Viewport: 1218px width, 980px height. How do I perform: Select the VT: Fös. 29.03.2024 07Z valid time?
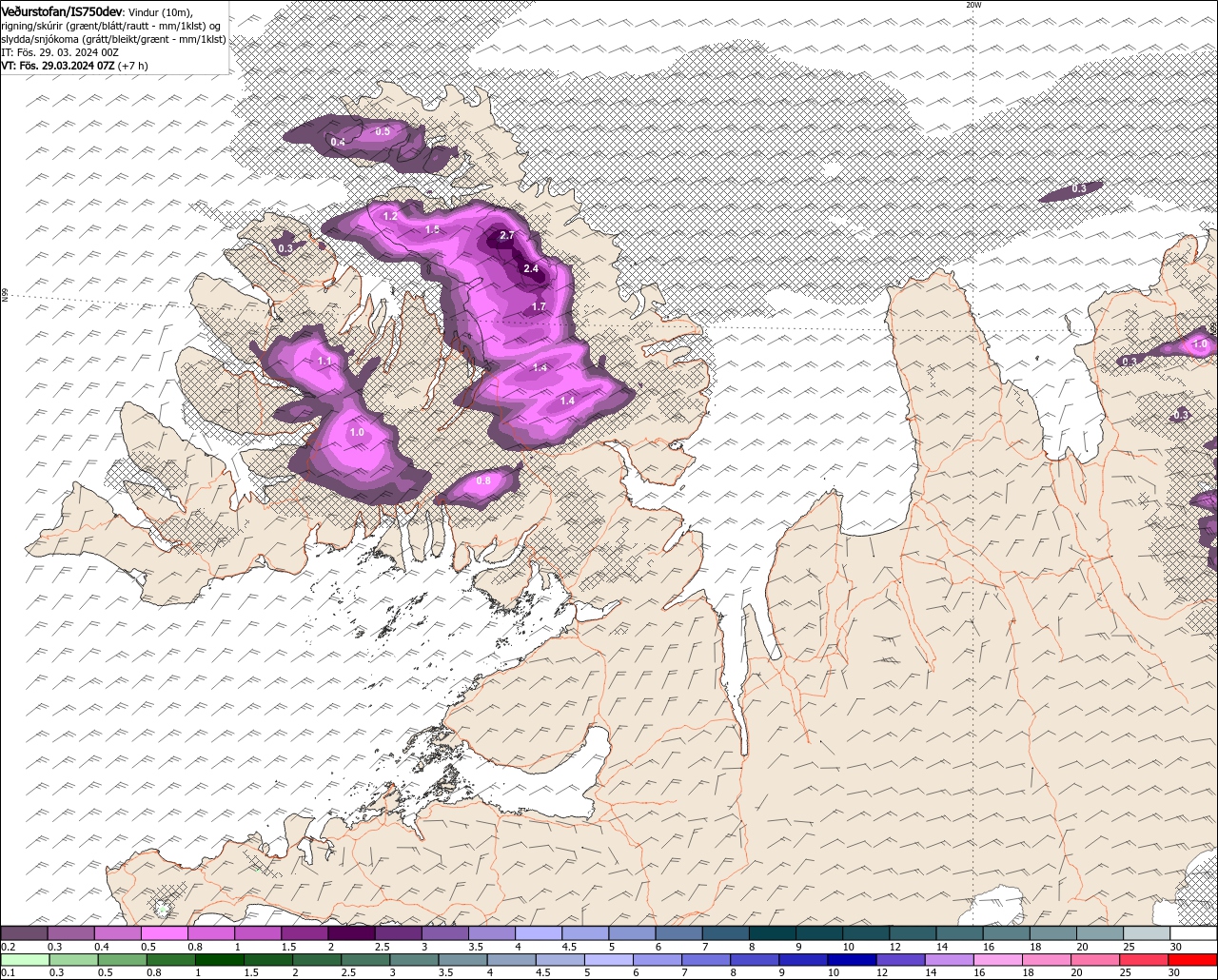[x=57, y=66]
